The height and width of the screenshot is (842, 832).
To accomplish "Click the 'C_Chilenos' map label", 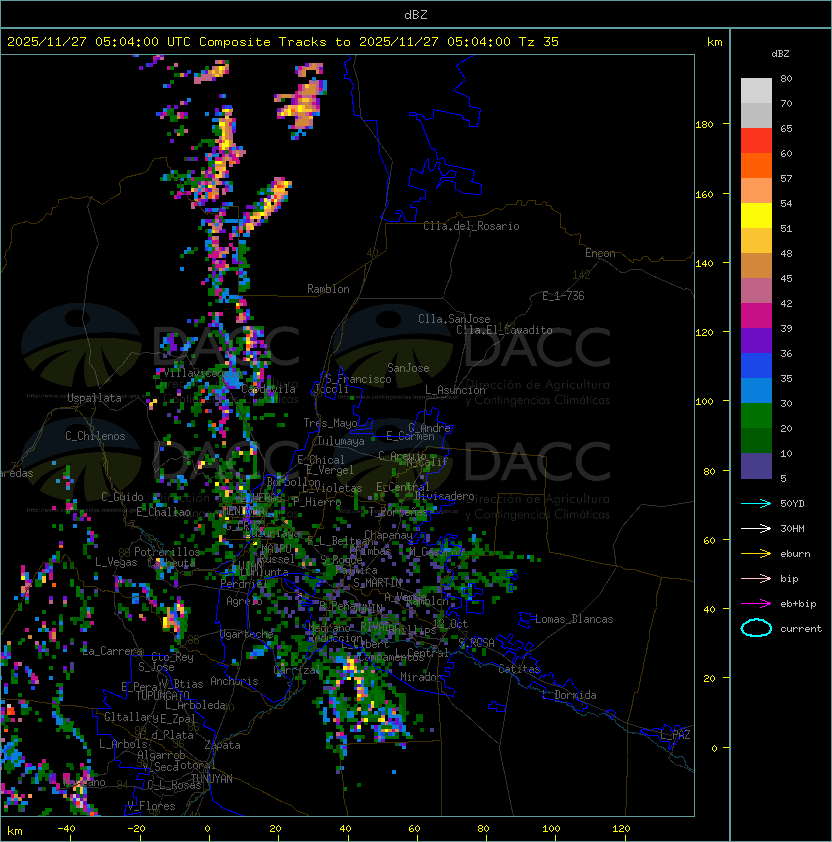I will pos(95,436).
